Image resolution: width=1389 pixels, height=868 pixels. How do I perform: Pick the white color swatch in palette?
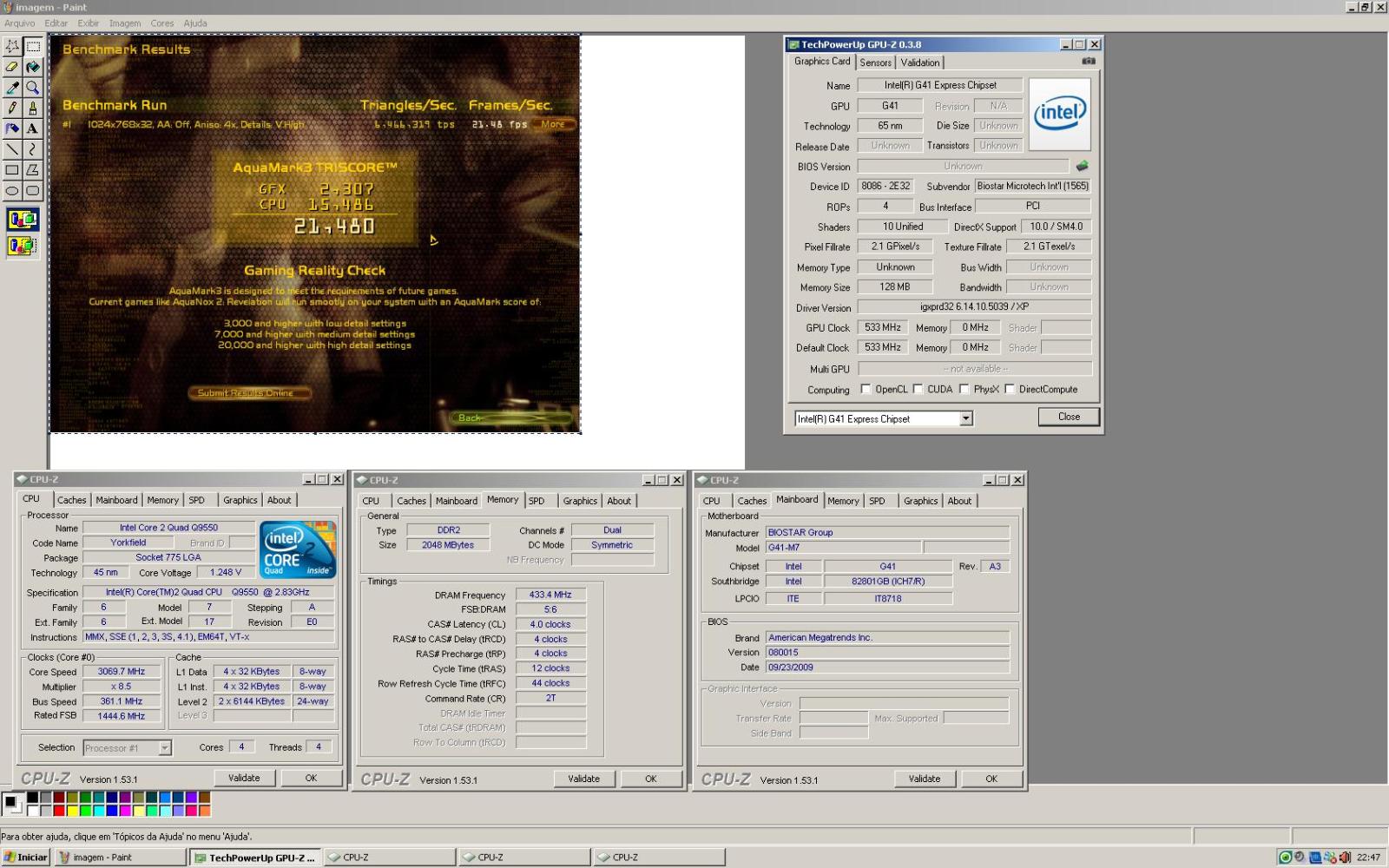coord(32,811)
